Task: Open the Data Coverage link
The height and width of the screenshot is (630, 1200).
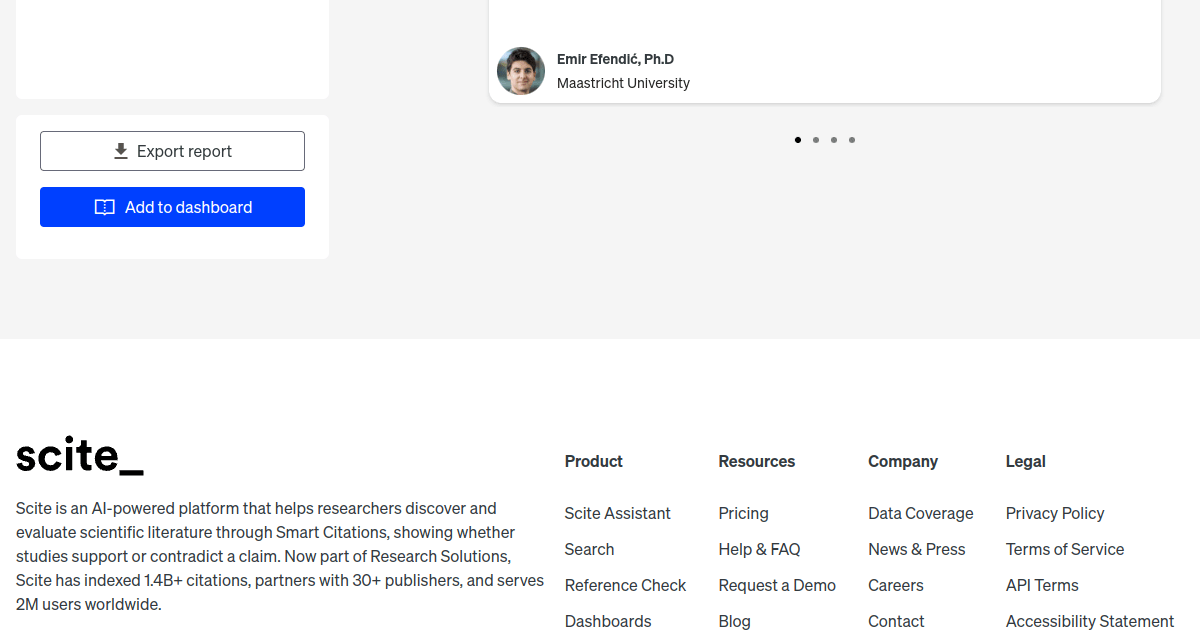Action: (x=920, y=513)
